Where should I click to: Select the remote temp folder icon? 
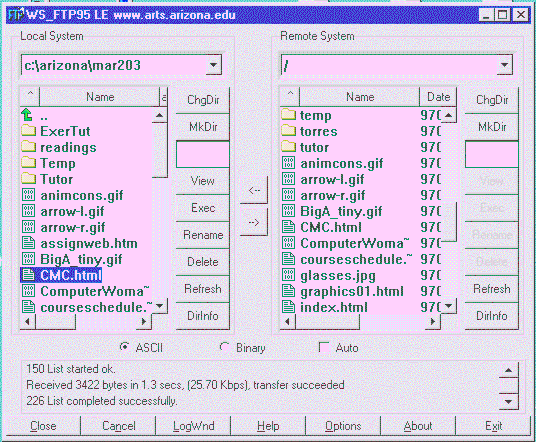coord(289,115)
